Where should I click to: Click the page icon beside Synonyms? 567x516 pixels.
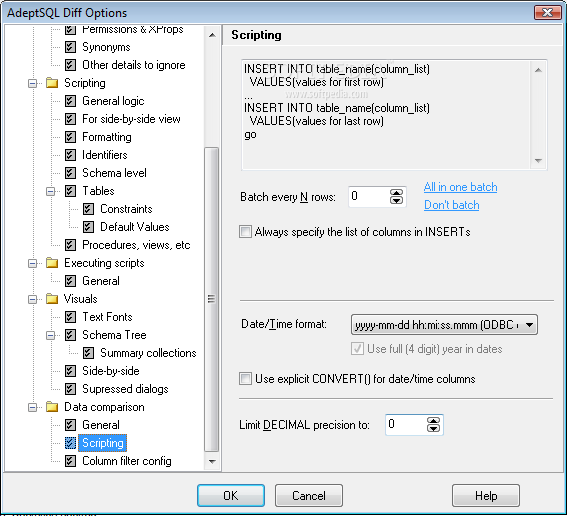[x=70, y=47]
